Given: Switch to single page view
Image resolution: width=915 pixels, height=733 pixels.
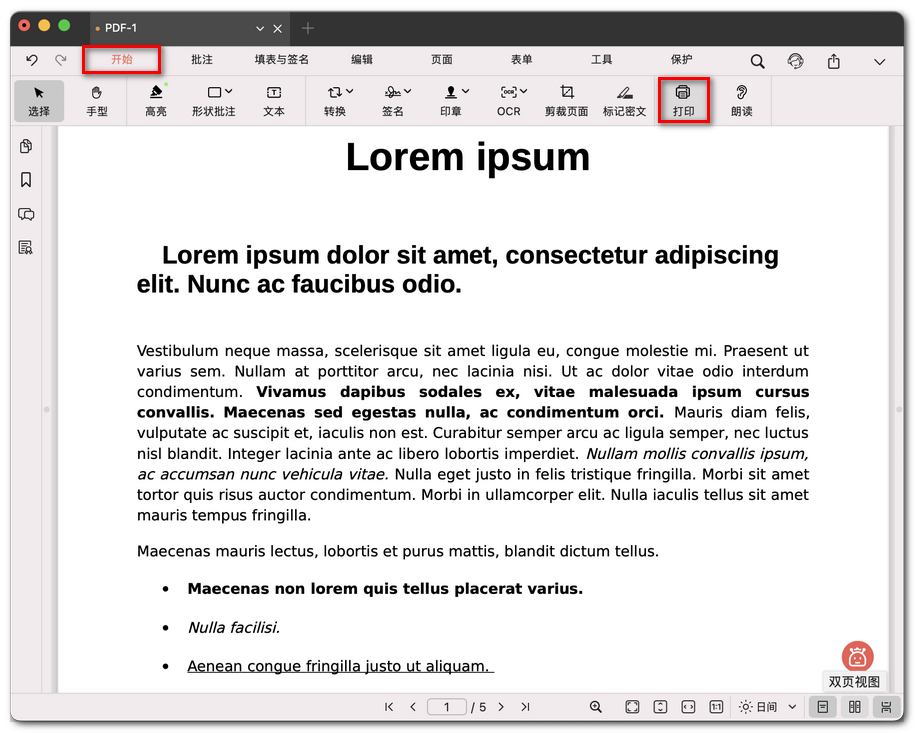Looking at the screenshot, I should coord(823,707).
